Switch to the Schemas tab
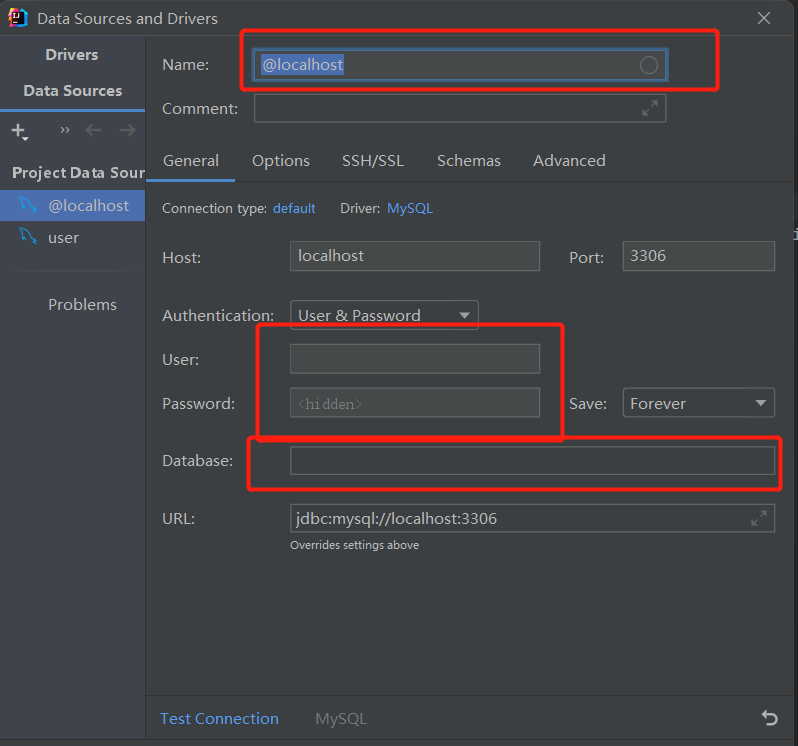Viewport: 798px width, 746px height. pos(469,161)
